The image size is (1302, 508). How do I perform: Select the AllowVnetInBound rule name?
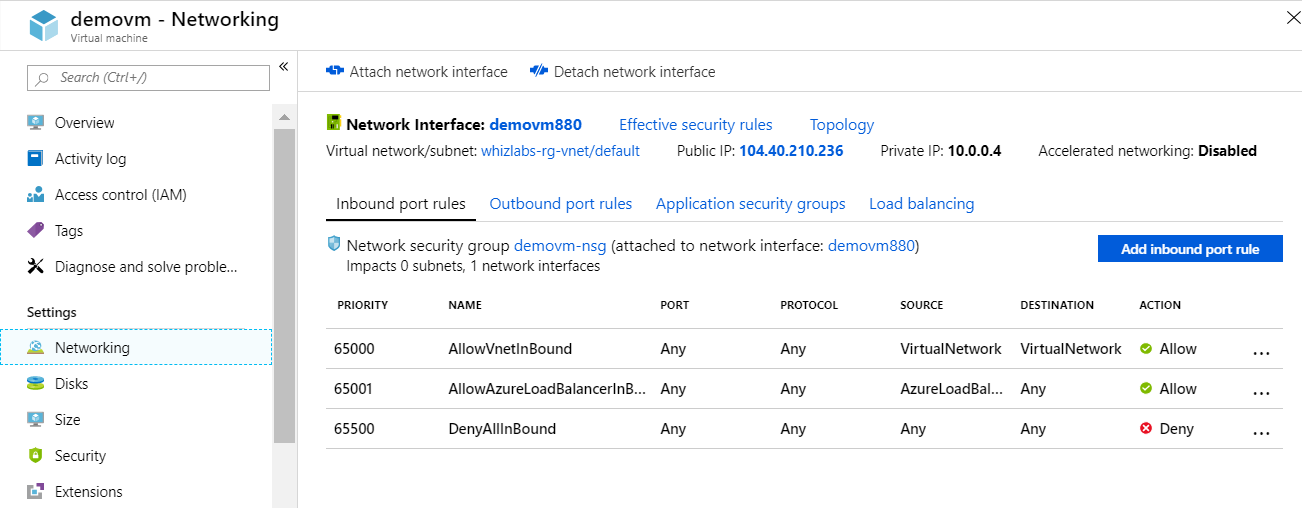[510, 349]
